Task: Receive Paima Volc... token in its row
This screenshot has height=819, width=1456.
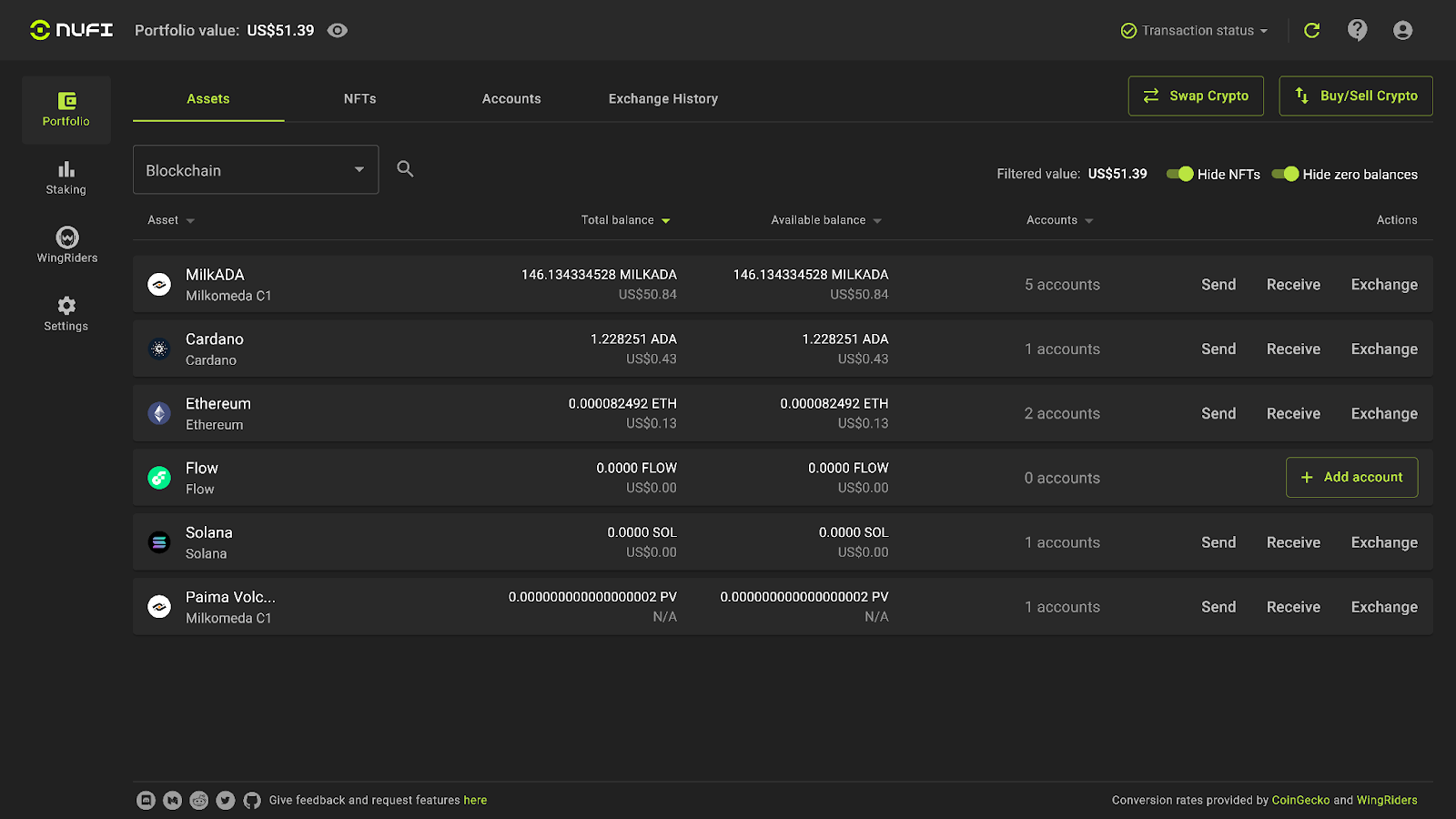Action: [1293, 607]
